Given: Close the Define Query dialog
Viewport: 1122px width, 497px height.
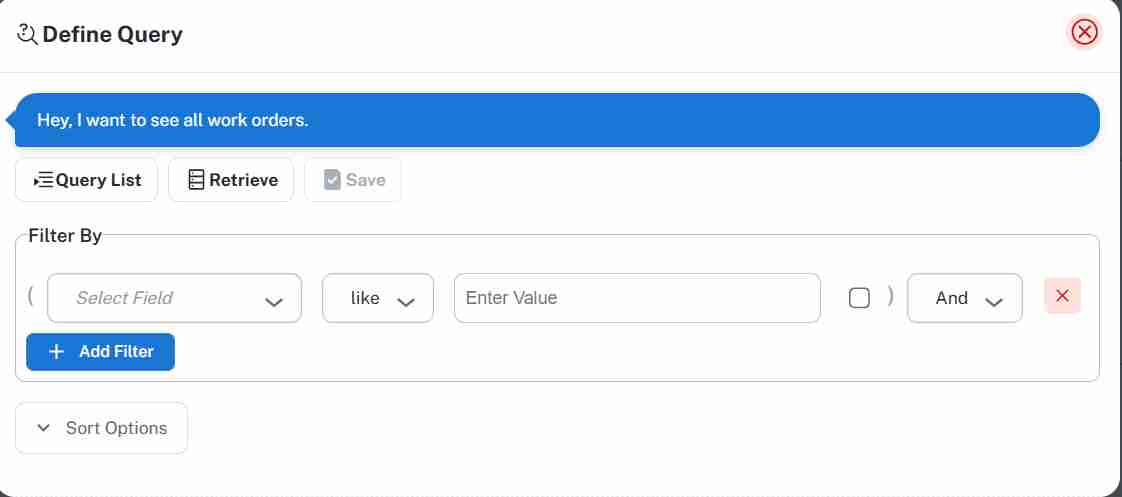Looking at the screenshot, I should [1084, 33].
